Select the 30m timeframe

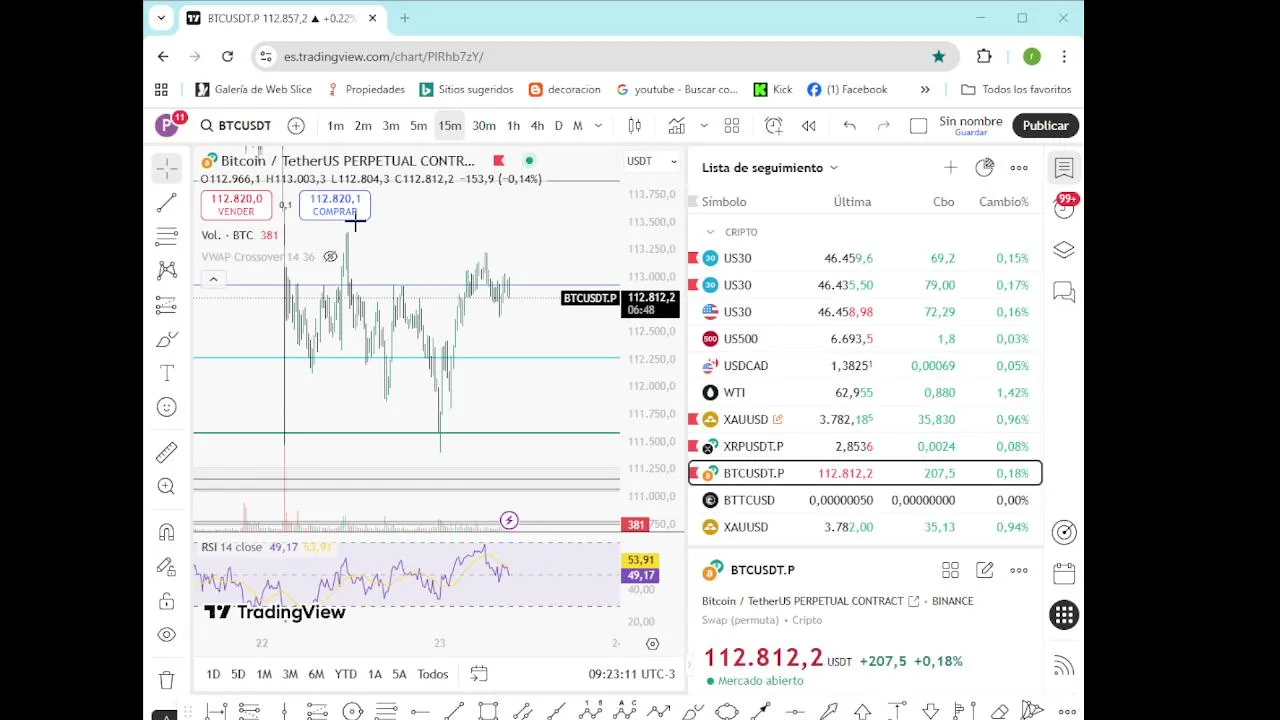[484, 125]
